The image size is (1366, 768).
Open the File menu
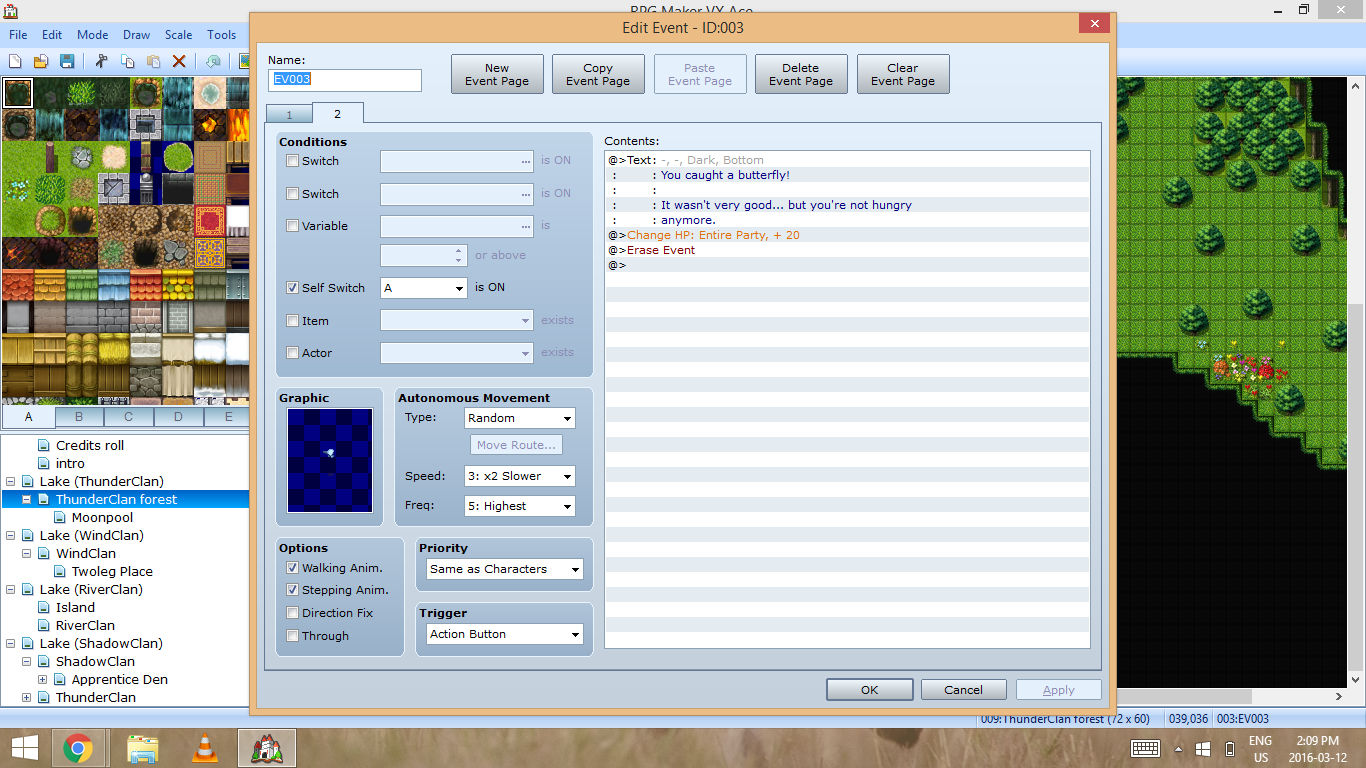(18, 34)
